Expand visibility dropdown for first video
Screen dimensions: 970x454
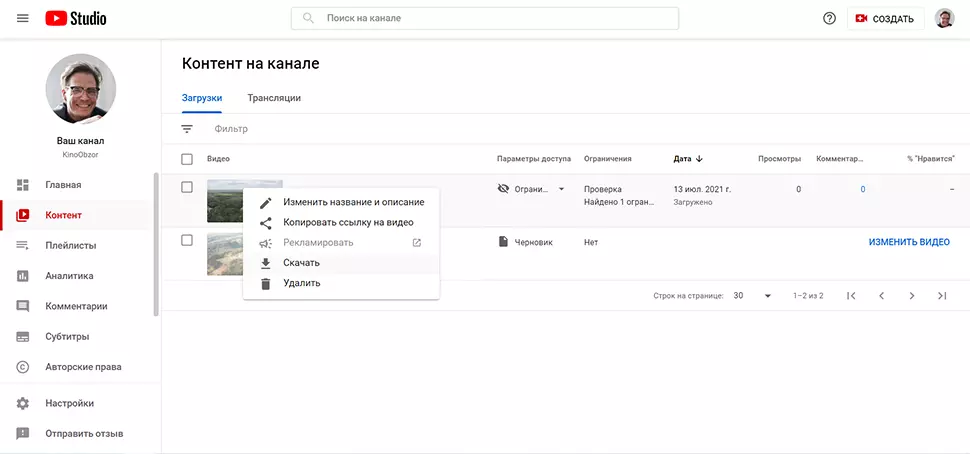click(x=561, y=189)
